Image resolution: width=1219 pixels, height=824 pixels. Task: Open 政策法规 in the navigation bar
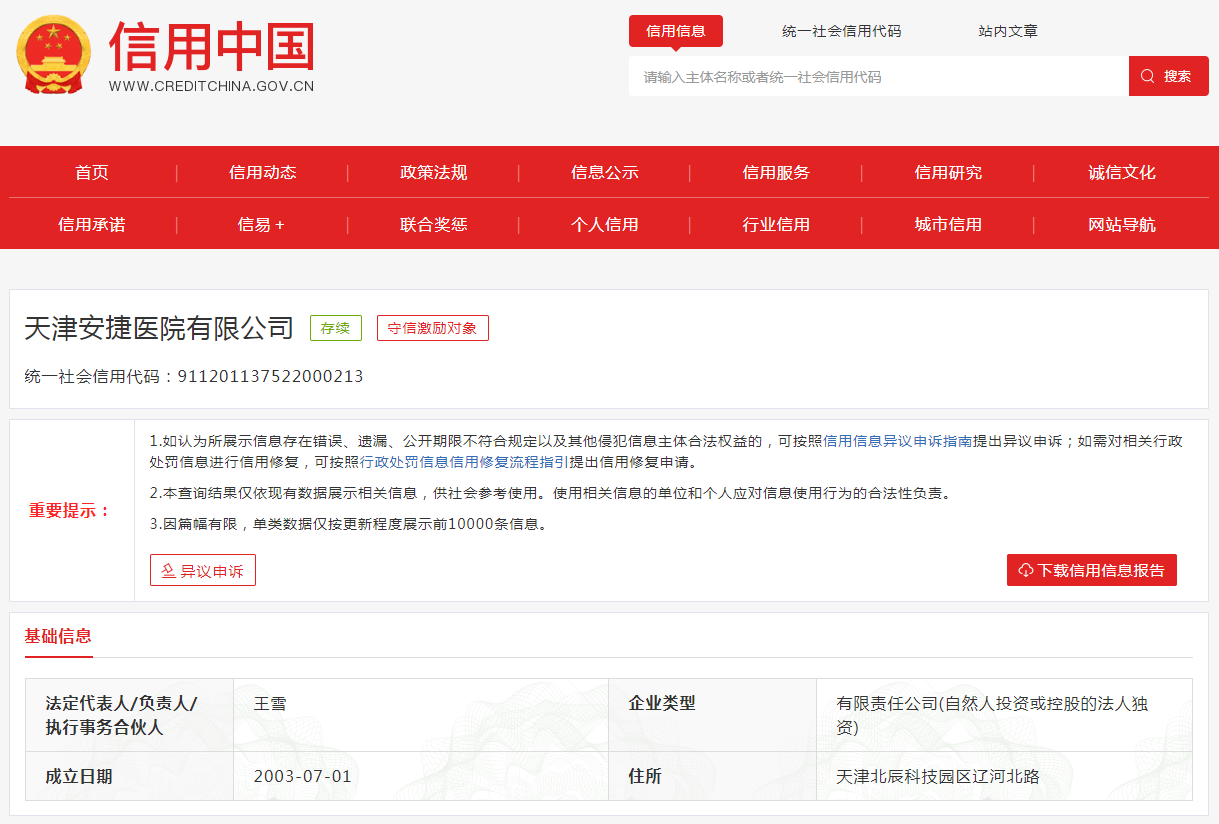pos(434,172)
